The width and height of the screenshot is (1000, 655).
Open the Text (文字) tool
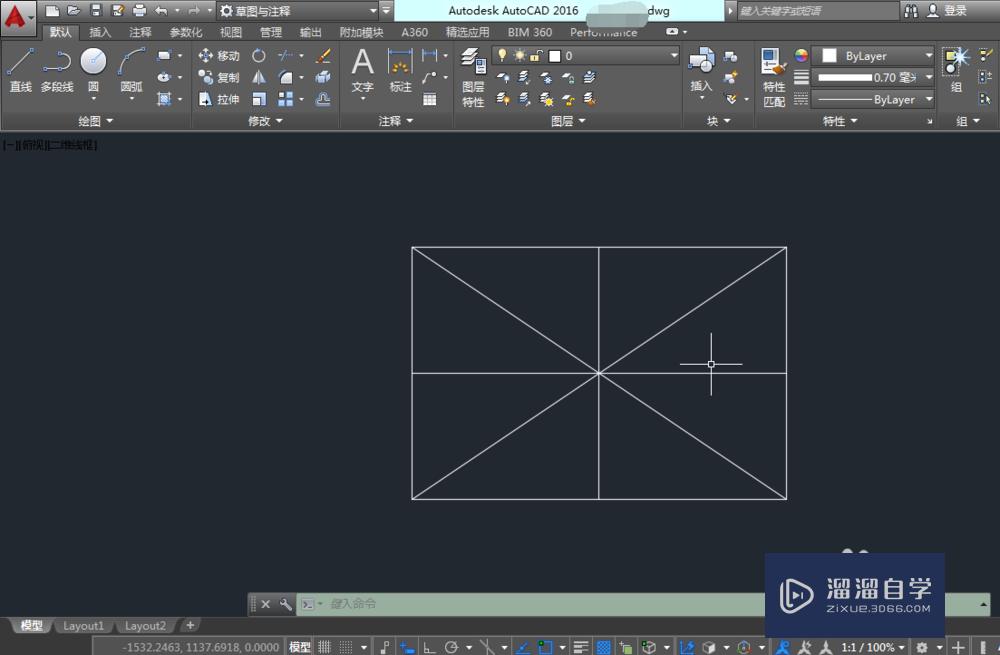click(362, 68)
